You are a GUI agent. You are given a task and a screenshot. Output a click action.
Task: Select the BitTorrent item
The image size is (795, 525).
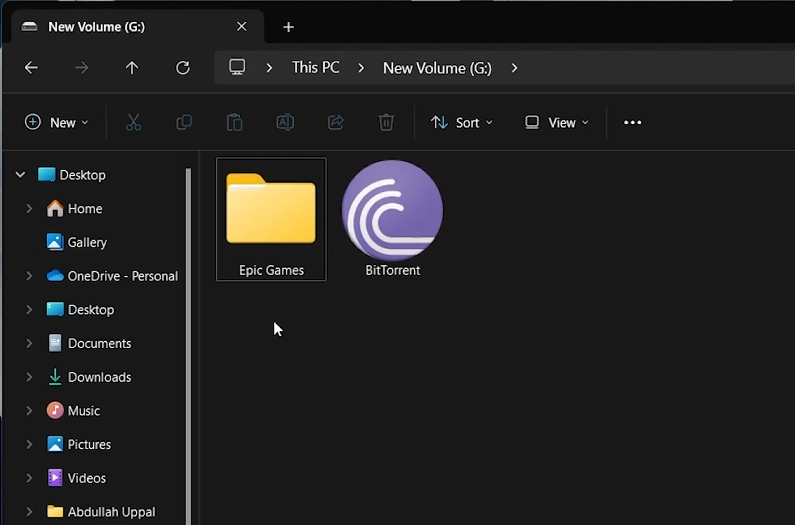tap(392, 219)
